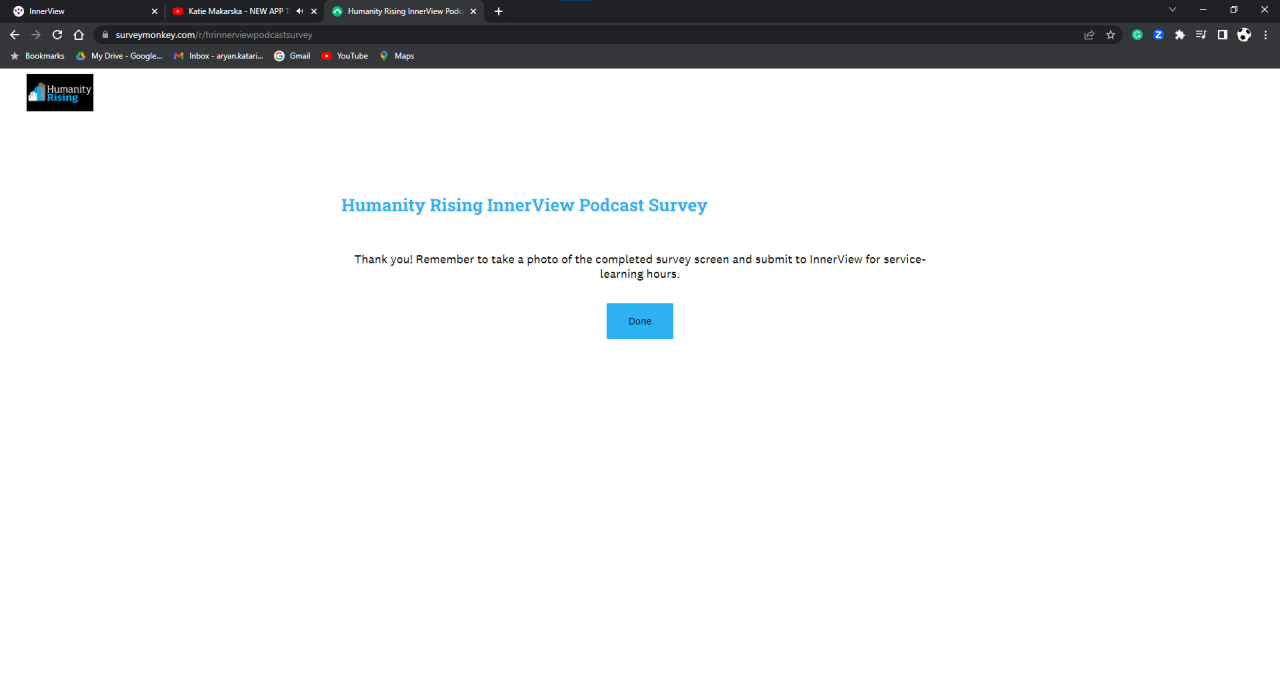
Task: Close the InnerView tab
Action: pos(154,11)
